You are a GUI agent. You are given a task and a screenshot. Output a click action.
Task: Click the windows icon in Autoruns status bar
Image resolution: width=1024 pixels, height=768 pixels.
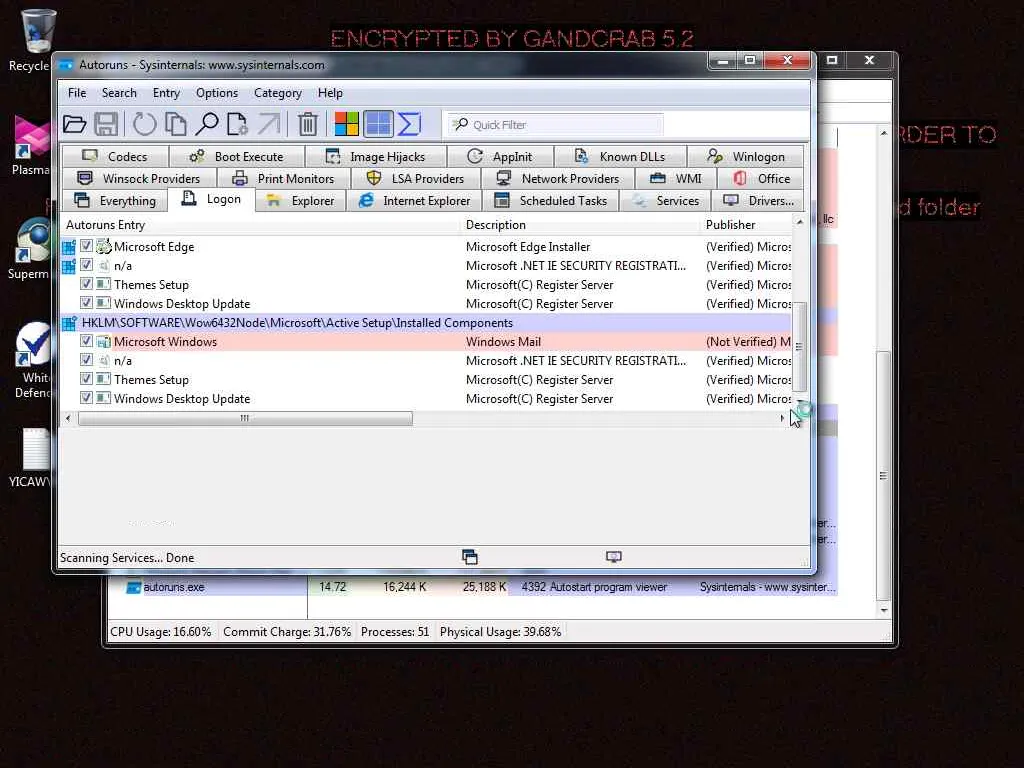pyautogui.click(x=470, y=557)
